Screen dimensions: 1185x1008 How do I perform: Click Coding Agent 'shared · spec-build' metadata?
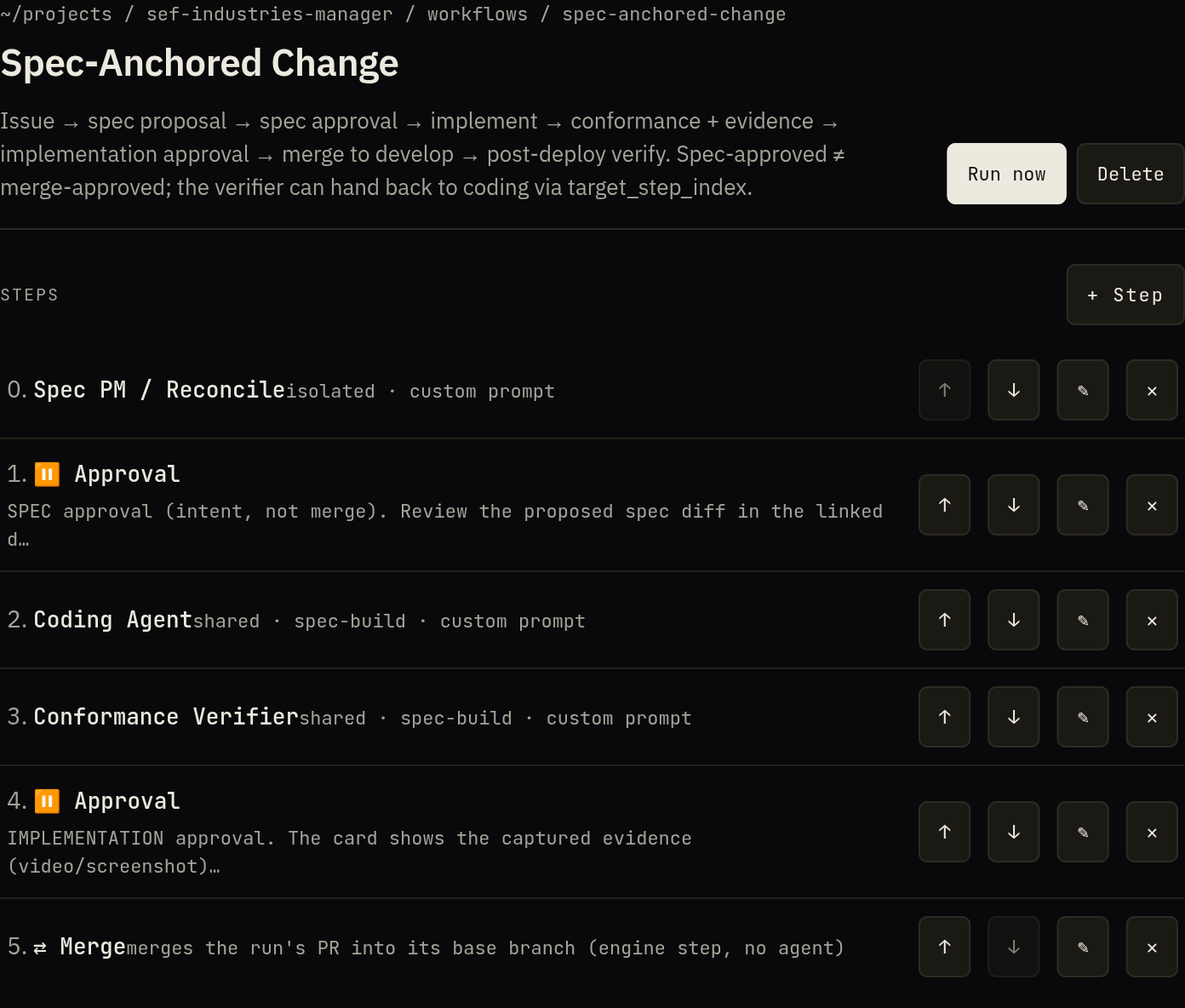coord(389,621)
